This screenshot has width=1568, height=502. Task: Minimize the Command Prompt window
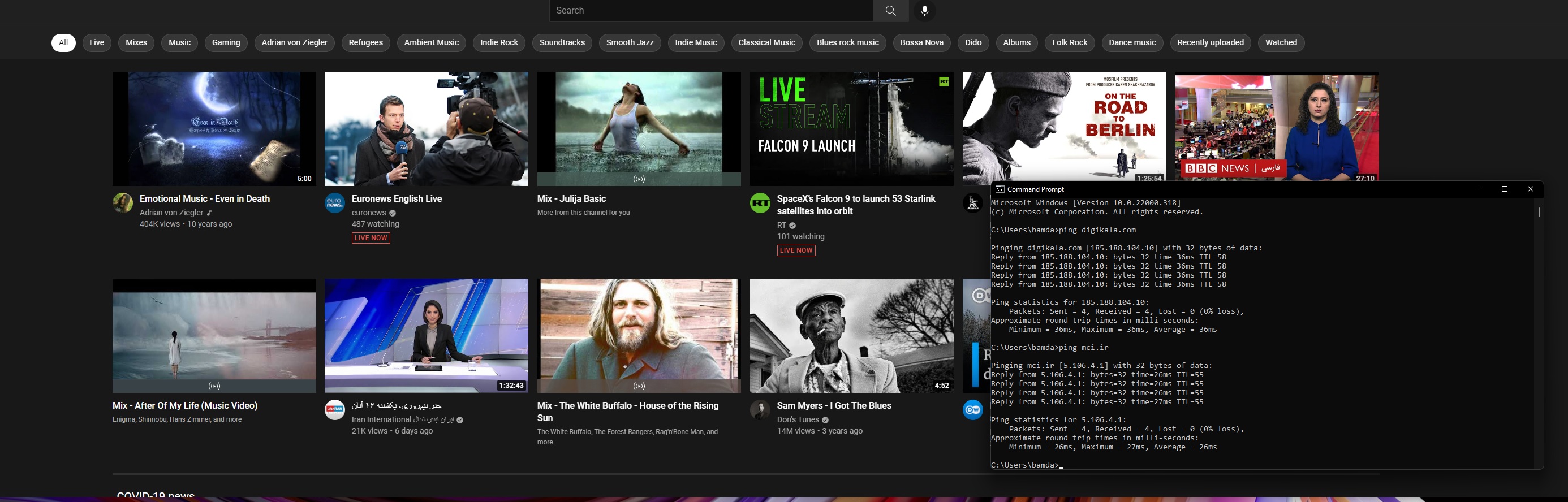1479,189
